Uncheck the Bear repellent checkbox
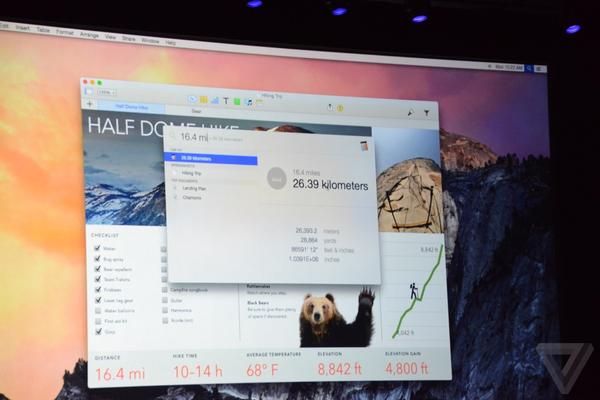Screen dimensions: 600x400 pos(98,269)
